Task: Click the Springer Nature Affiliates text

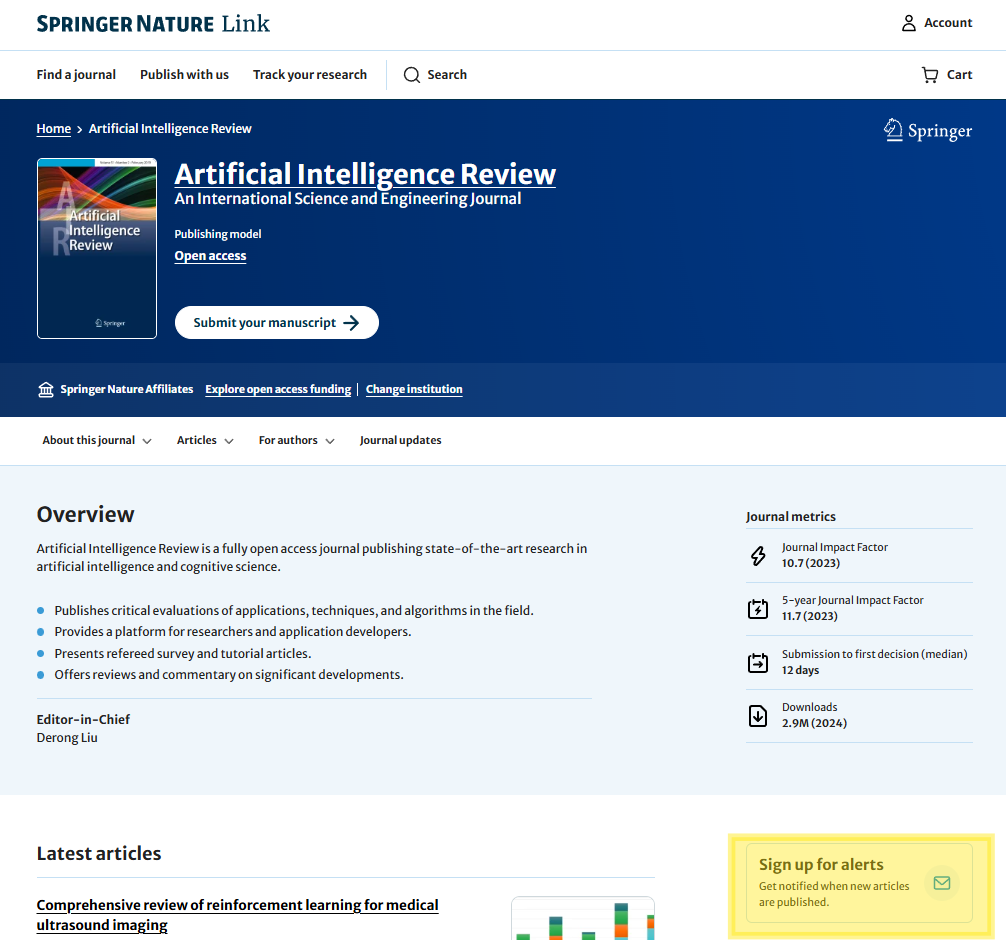Action: tap(126, 389)
